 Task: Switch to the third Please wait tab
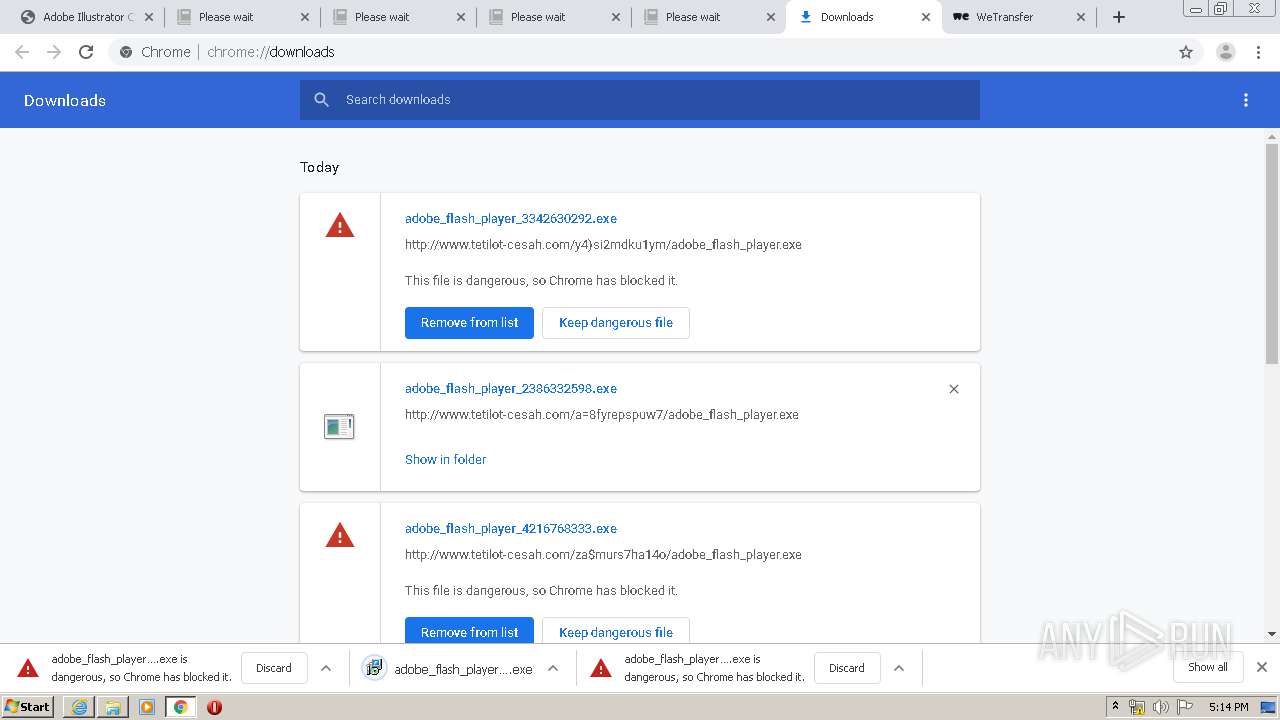coord(555,17)
